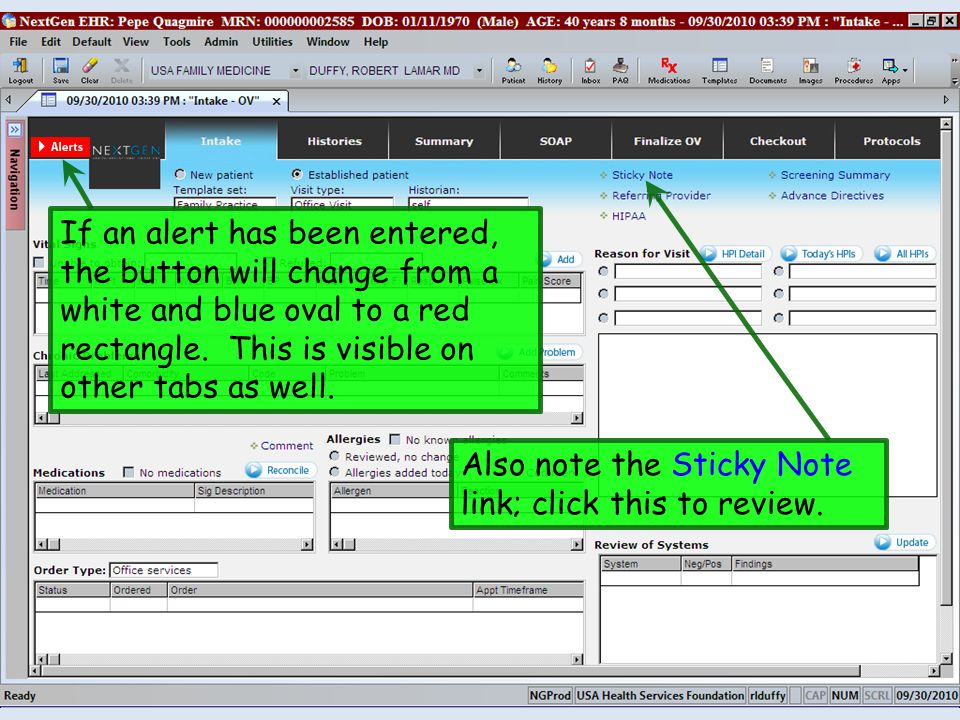Screen dimensions: 960x720
Task: Check the No known allergies checkbox
Action: pyautogui.click(x=395, y=440)
